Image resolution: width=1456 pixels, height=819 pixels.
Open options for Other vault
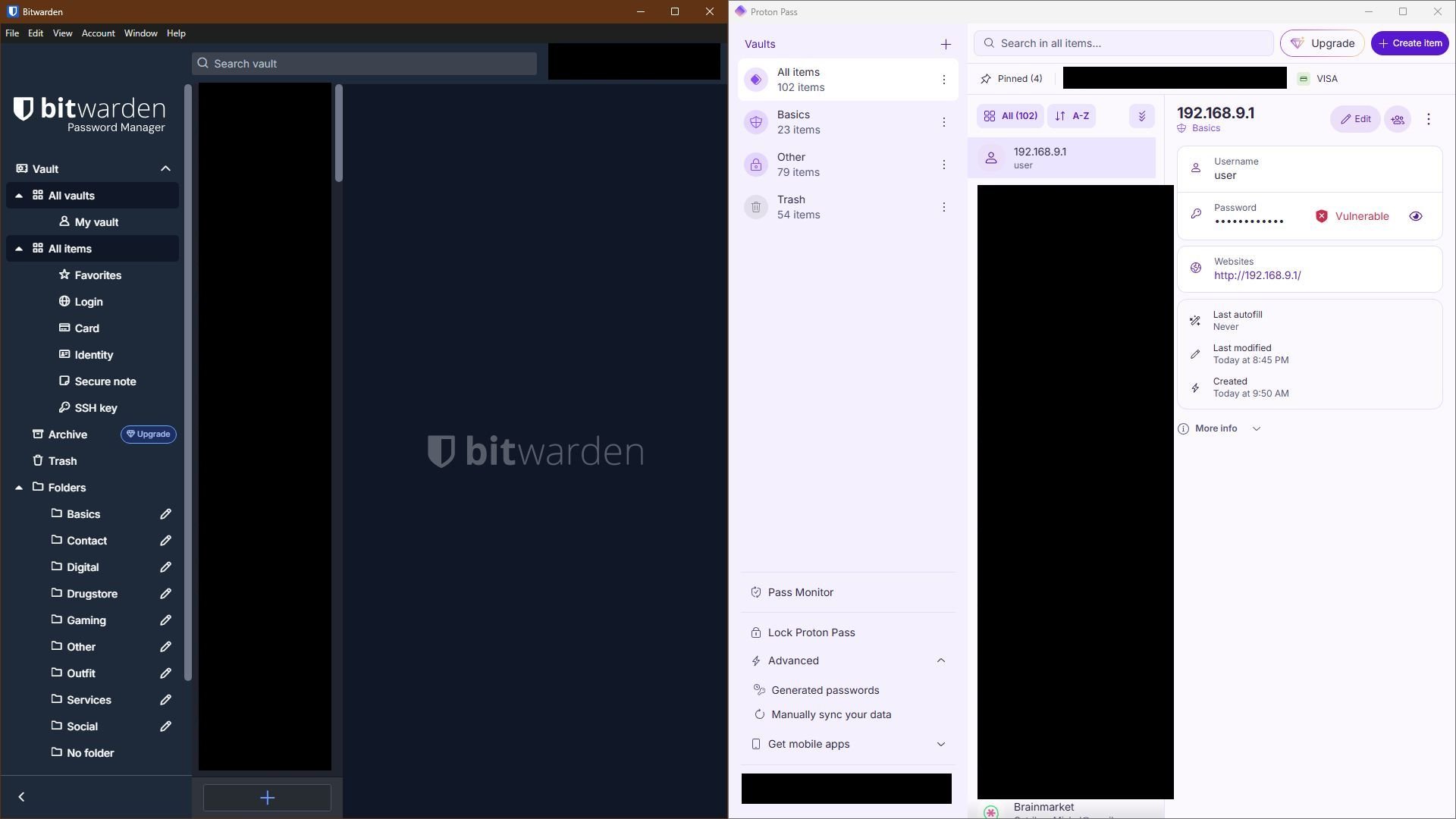[943, 165]
